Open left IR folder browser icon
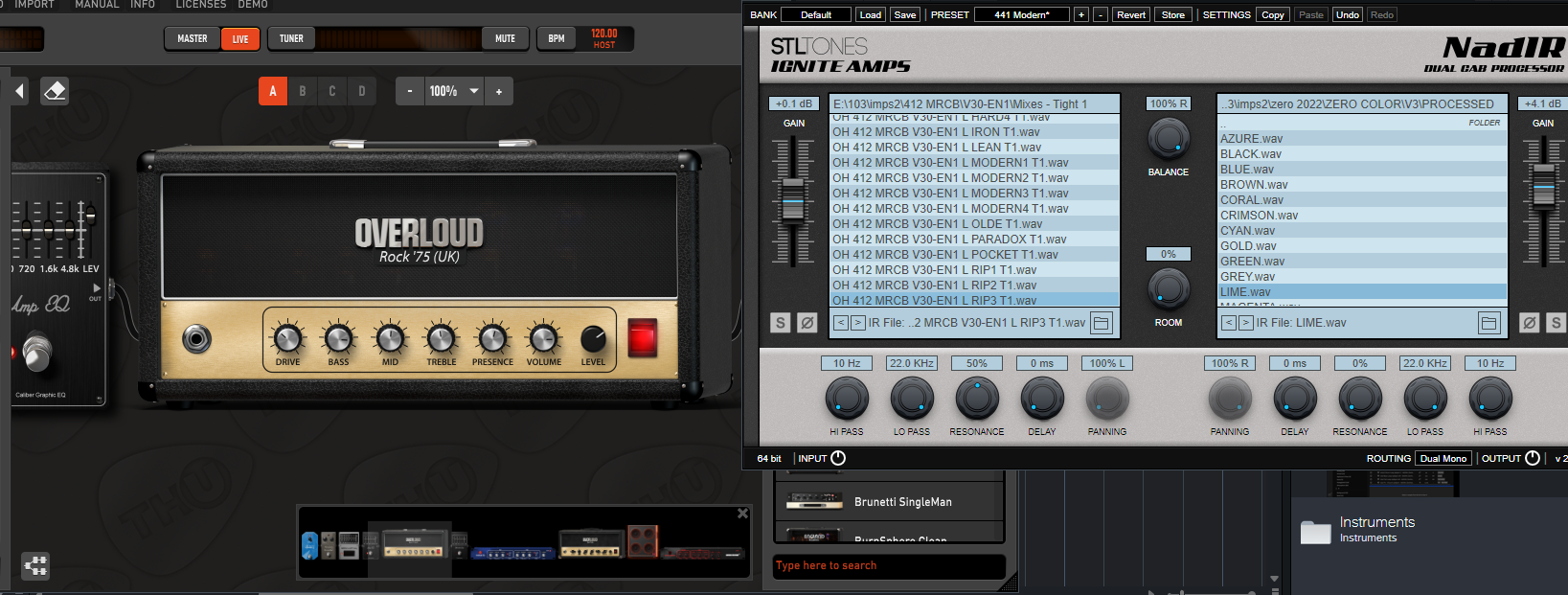Viewport: 1568px width, 595px height. pyautogui.click(x=1102, y=323)
